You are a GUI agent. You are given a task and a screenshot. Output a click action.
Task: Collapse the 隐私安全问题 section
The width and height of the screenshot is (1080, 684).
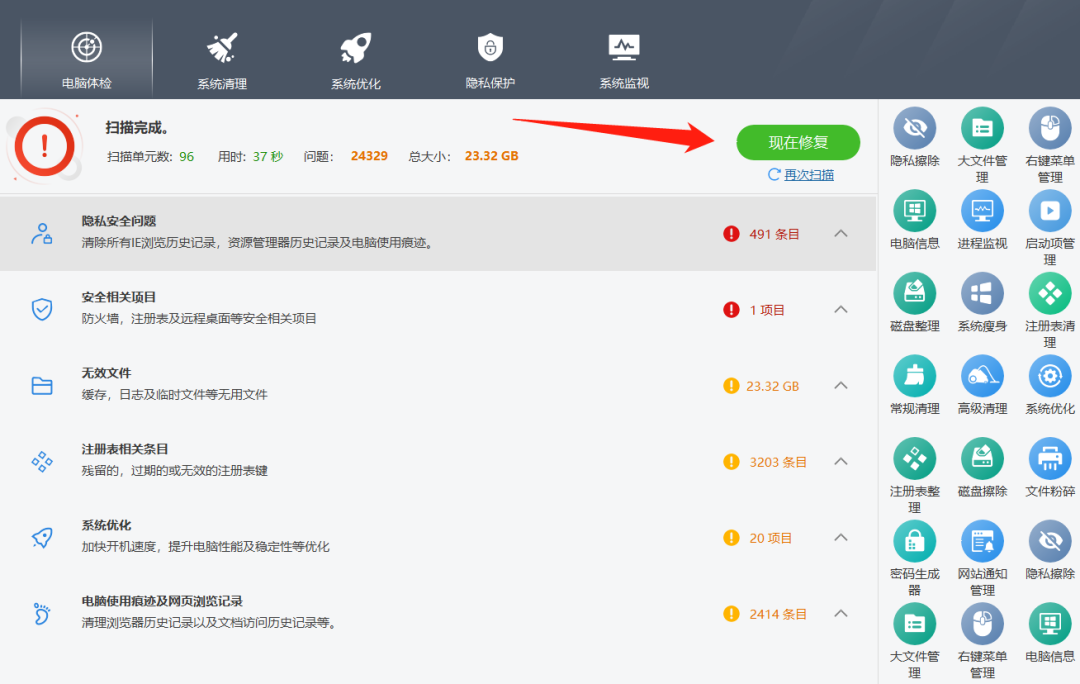tap(840, 233)
